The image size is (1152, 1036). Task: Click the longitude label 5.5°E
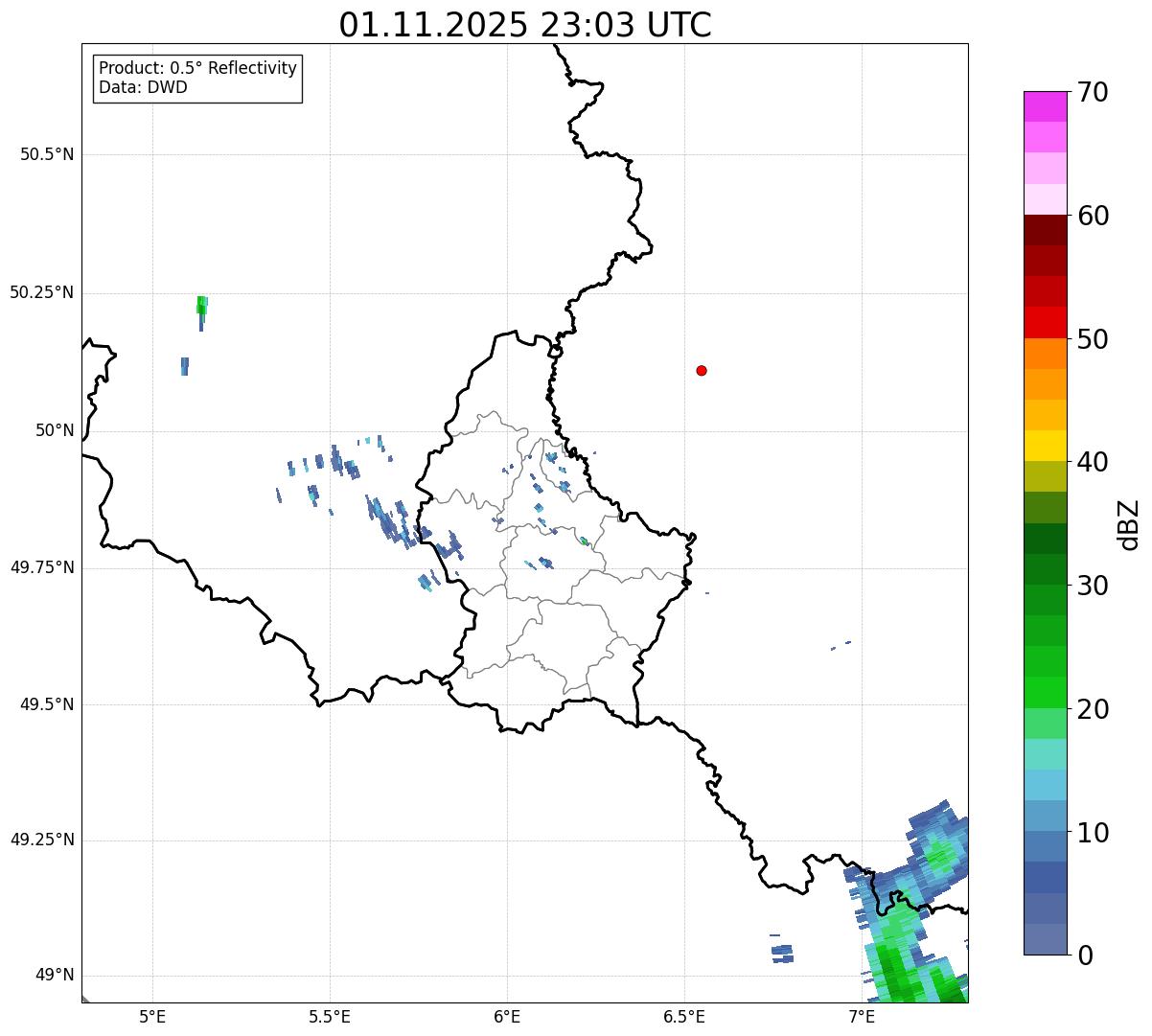click(x=330, y=1016)
